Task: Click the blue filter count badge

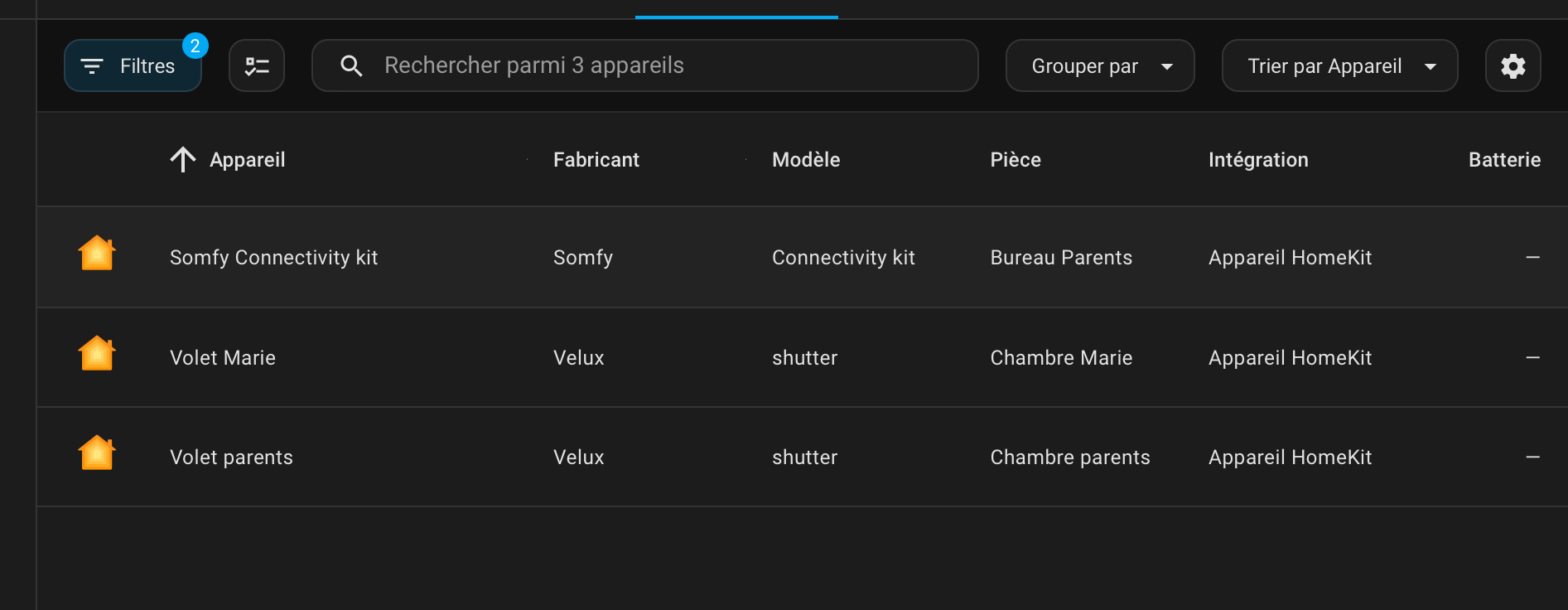Action: (195, 46)
